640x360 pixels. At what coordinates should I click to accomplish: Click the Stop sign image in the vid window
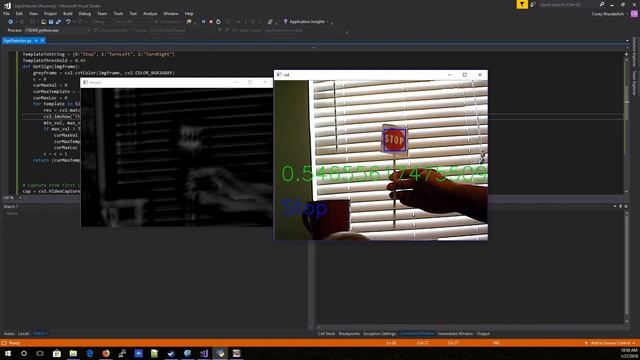coord(394,140)
